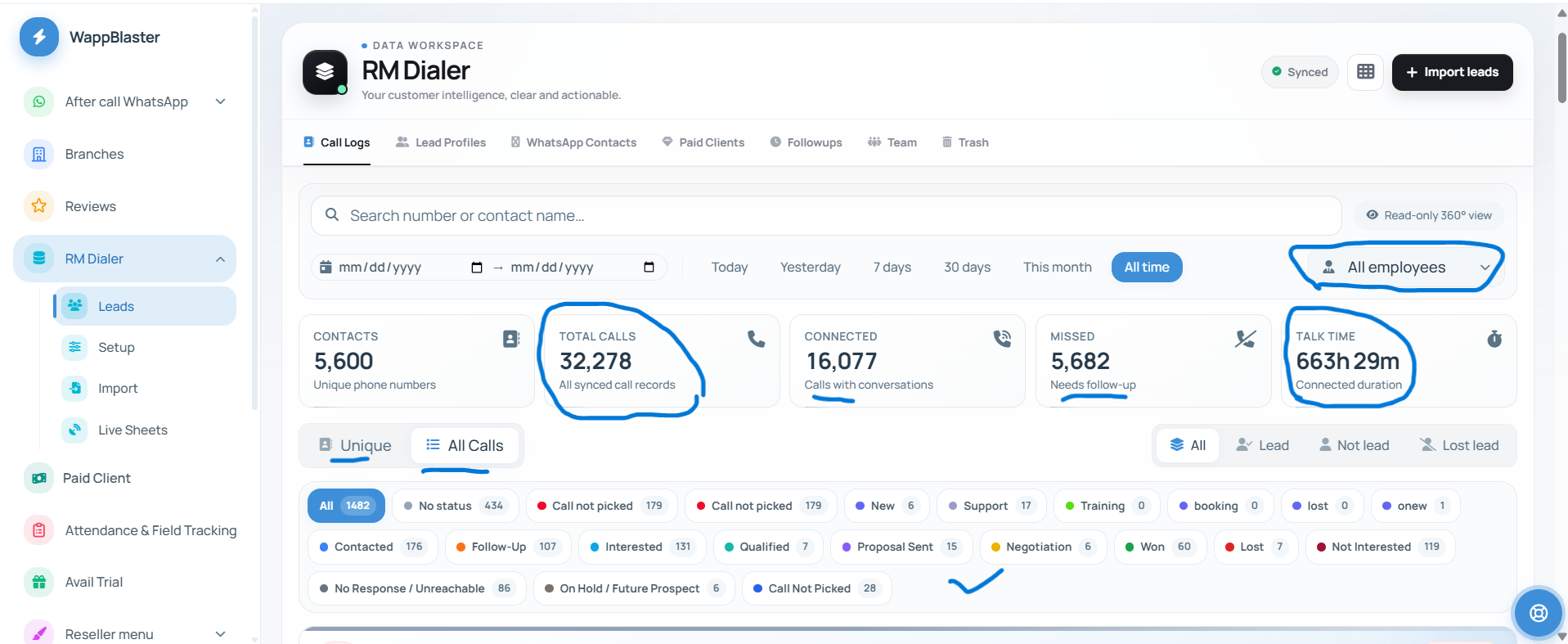Screen dimensions: 1568x644
Task: Open the Followups tab
Action: 806,142
